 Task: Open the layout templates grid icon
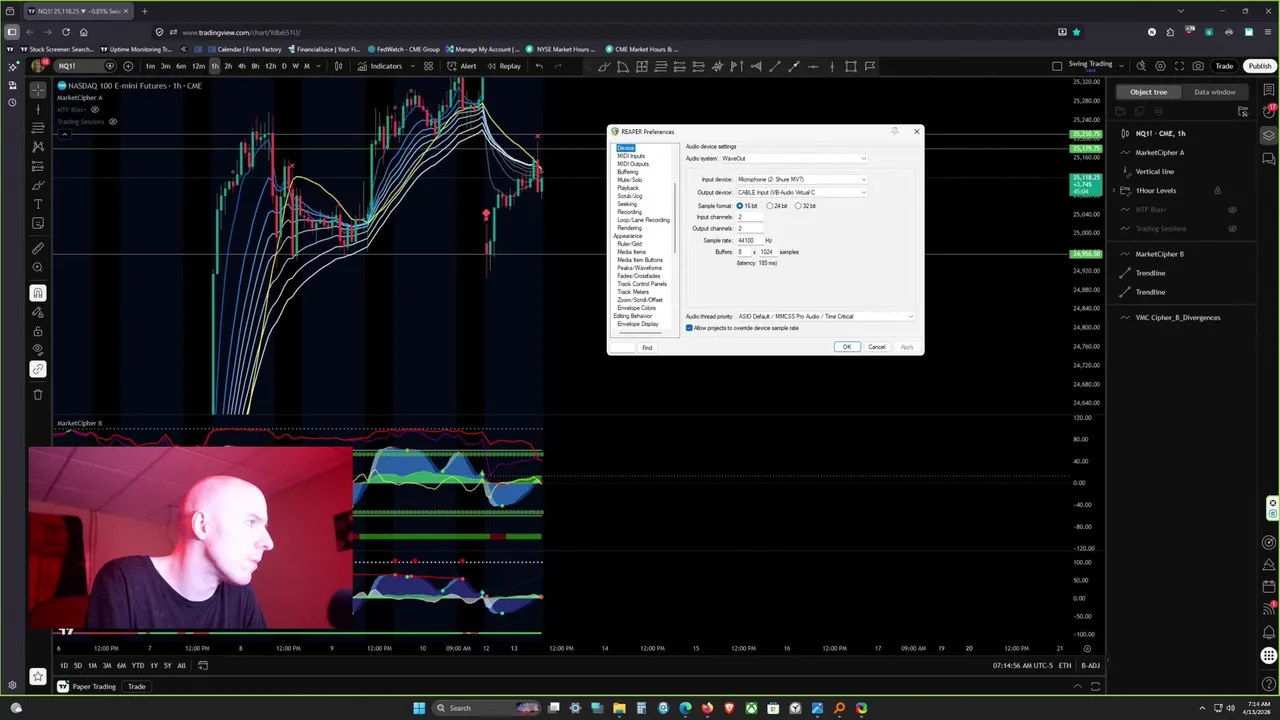(x=428, y=66)
